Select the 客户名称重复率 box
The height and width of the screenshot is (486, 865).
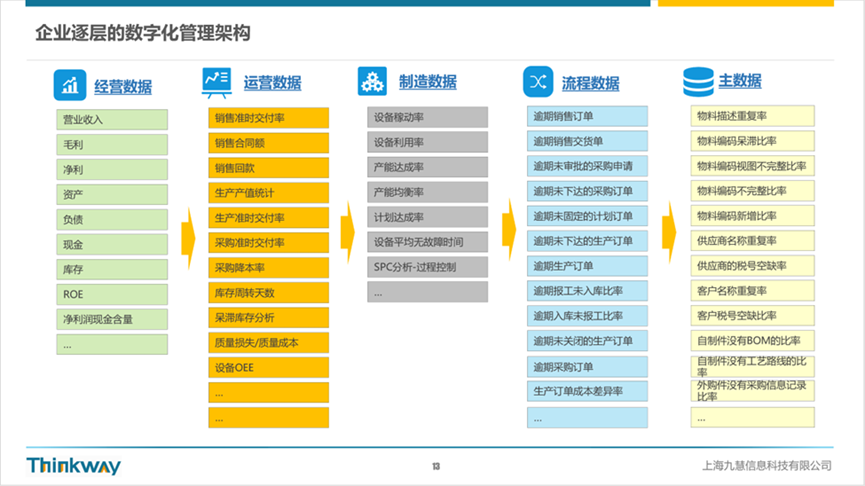coord(752,291)
